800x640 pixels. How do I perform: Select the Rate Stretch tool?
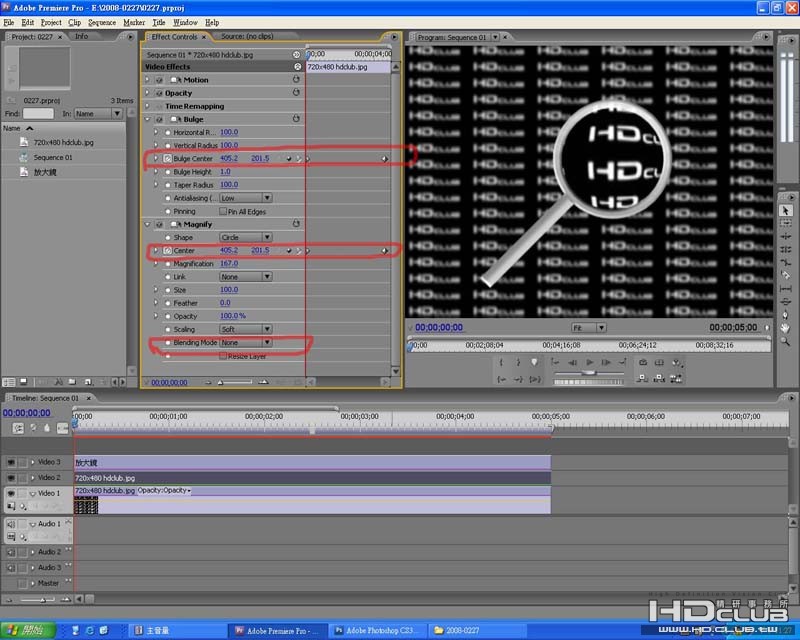click(785, 263)
